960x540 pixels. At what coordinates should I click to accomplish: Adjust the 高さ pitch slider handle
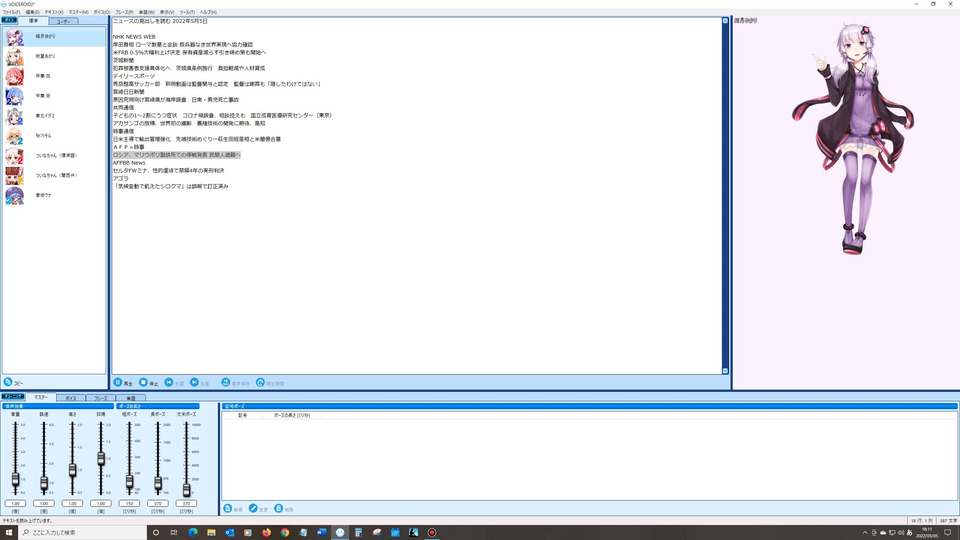click(x=72, y=470)
